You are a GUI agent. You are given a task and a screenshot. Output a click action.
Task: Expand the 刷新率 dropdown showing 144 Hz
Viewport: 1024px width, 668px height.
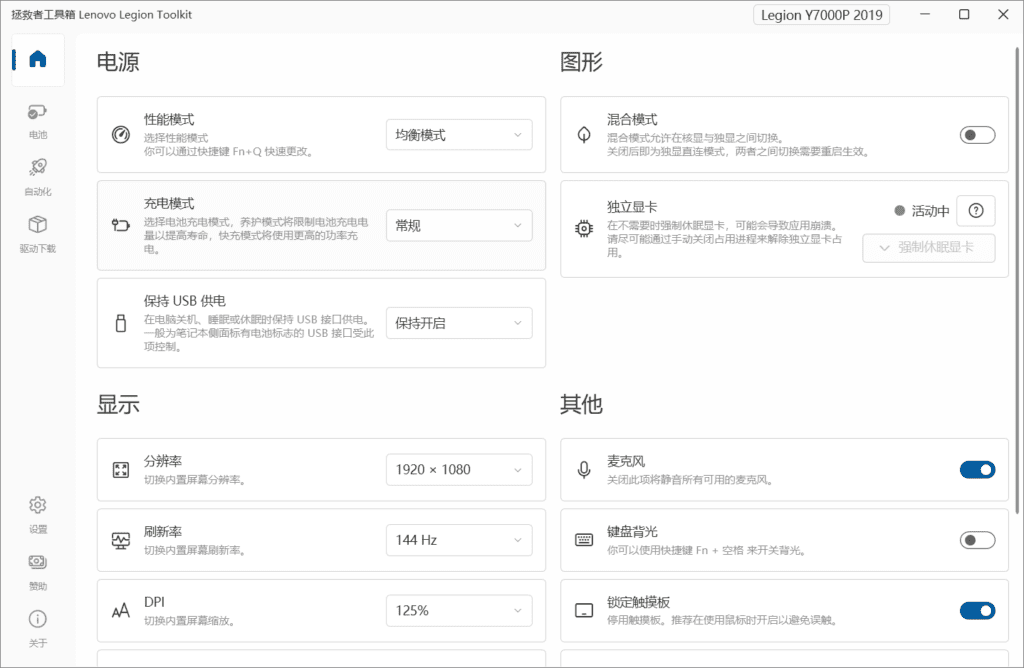(459, 540)
